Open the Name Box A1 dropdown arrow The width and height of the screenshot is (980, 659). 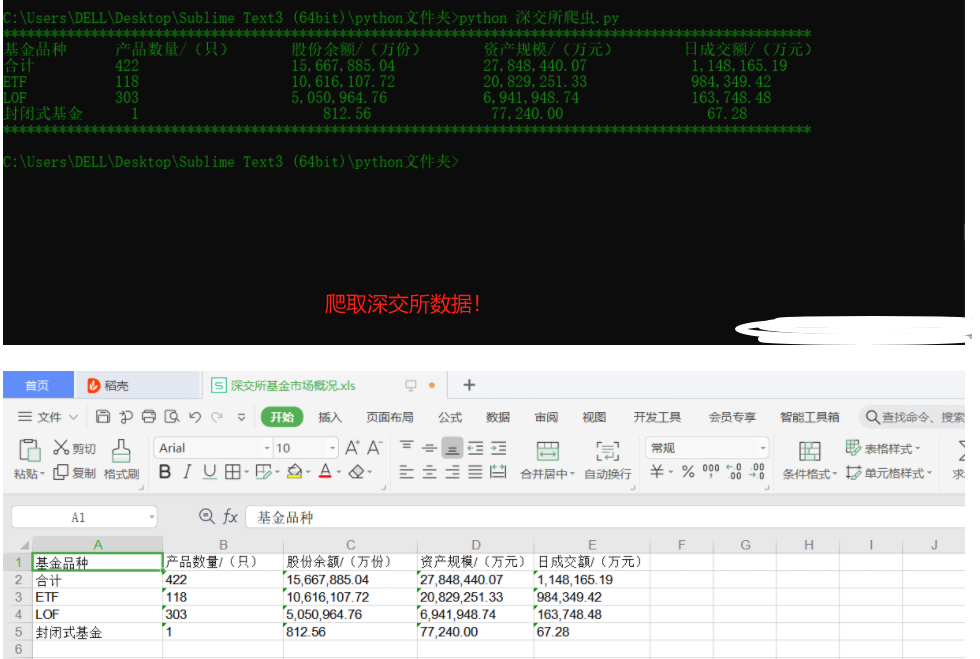pos(151,517)
